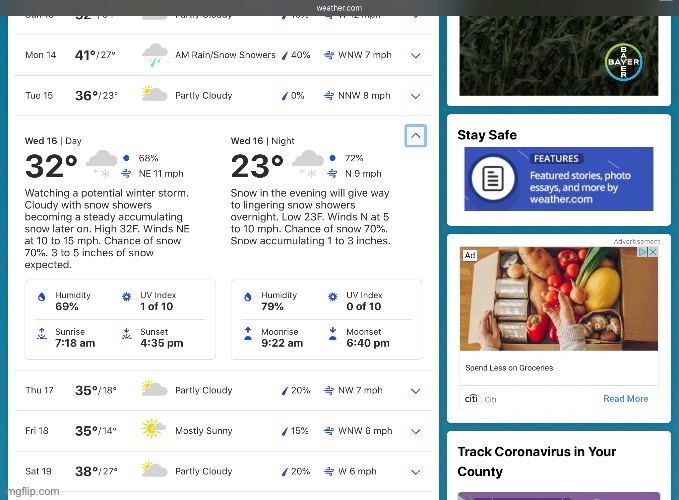The image size is (679, 500).
Task: Select the WNW 7 mph wind value
Action: pyautogui.click(x=365, y=55)
